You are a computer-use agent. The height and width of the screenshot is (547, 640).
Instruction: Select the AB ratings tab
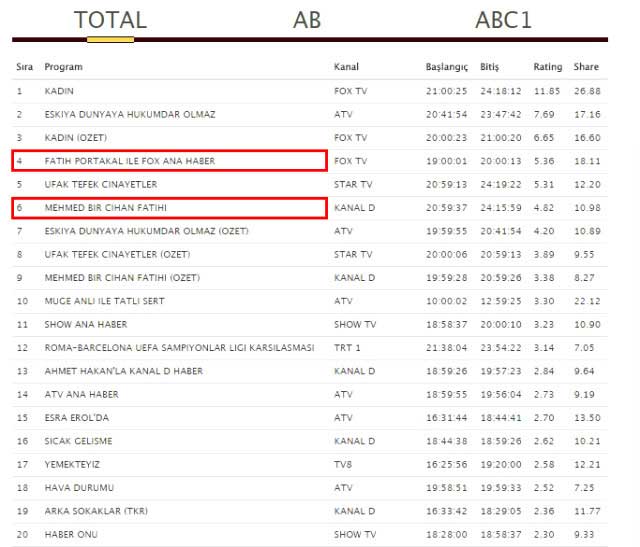pos(307,20)
